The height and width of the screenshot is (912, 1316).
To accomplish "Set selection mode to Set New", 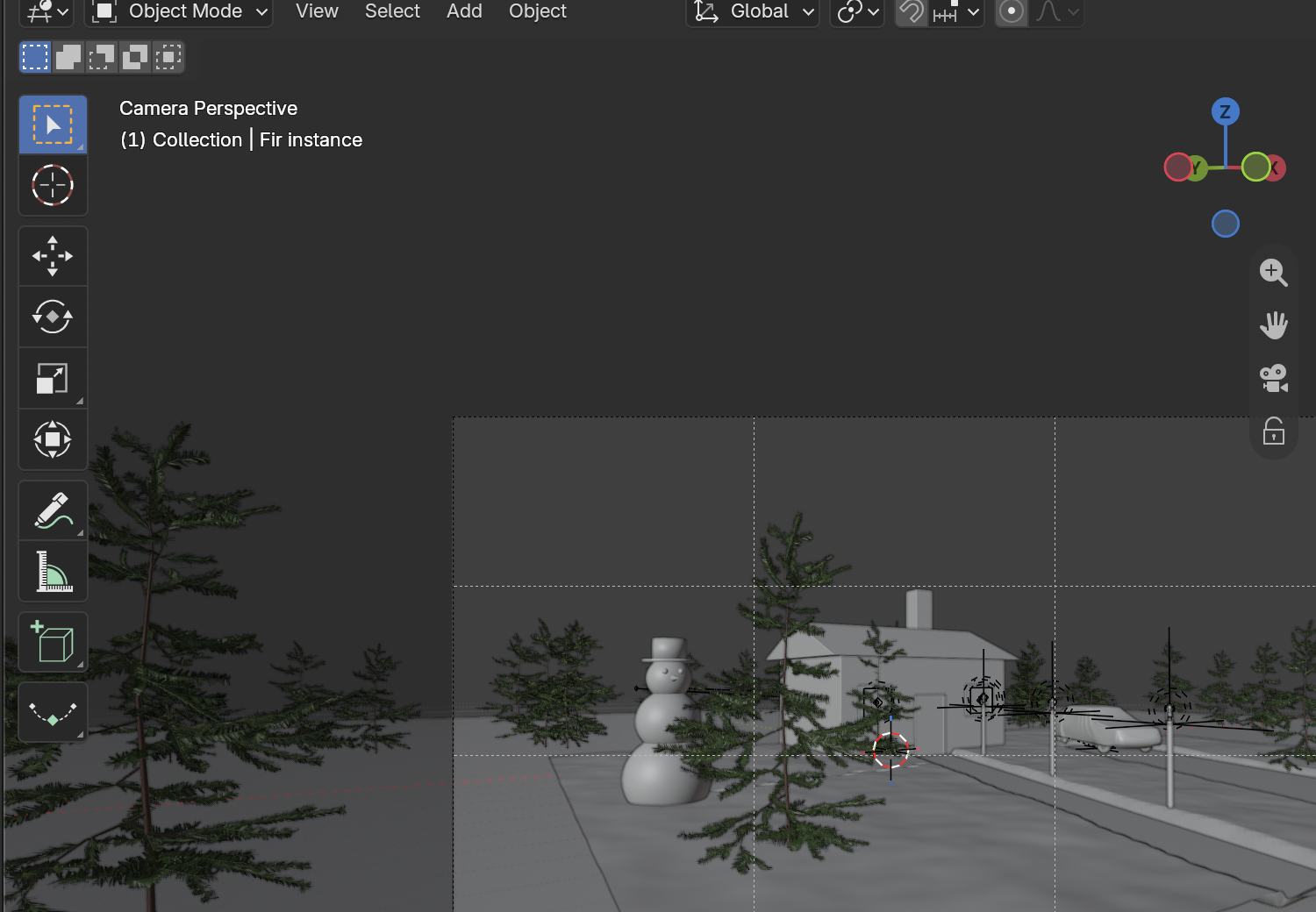I will pos(35,57).
